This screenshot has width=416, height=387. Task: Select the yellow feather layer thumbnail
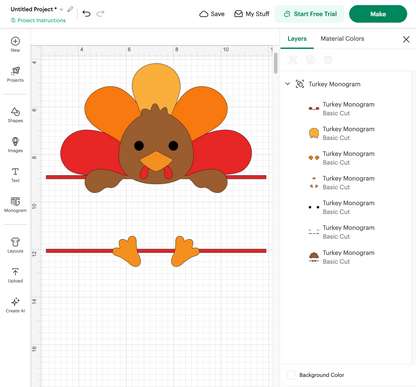(x=314, y=133)
